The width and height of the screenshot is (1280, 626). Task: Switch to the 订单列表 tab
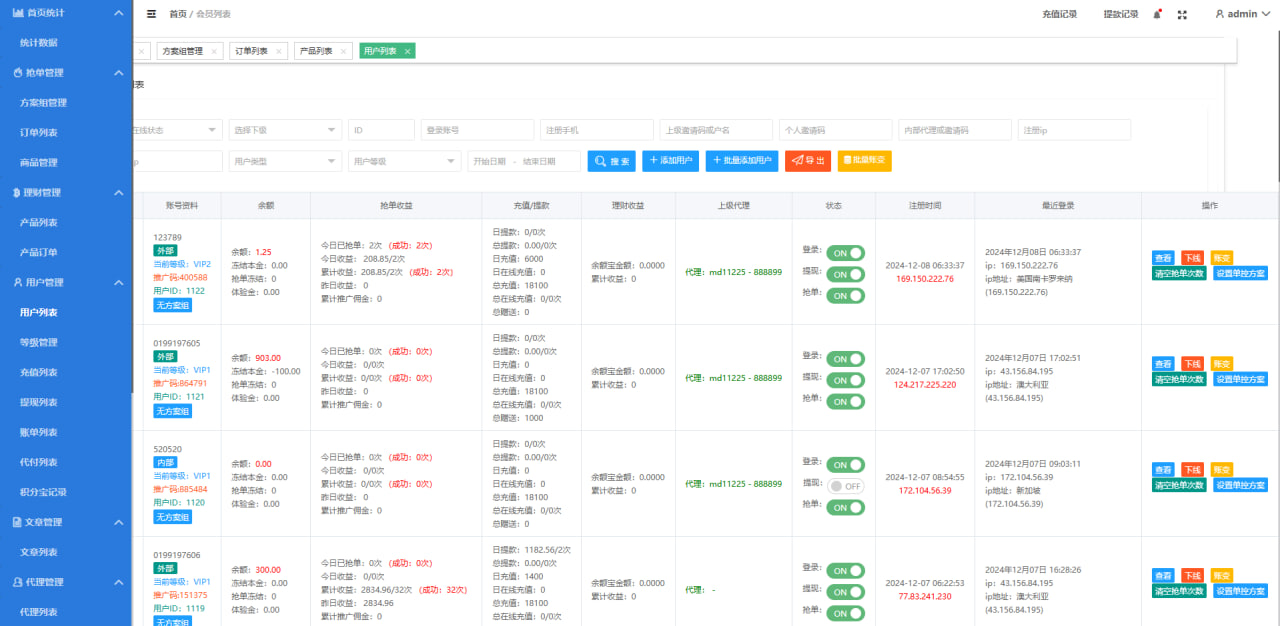click(252, 51)
